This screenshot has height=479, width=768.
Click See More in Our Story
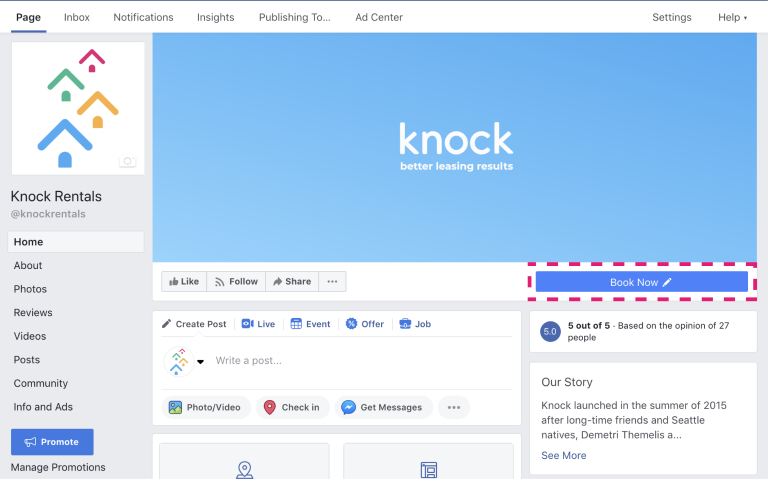[x=564, y=455]
